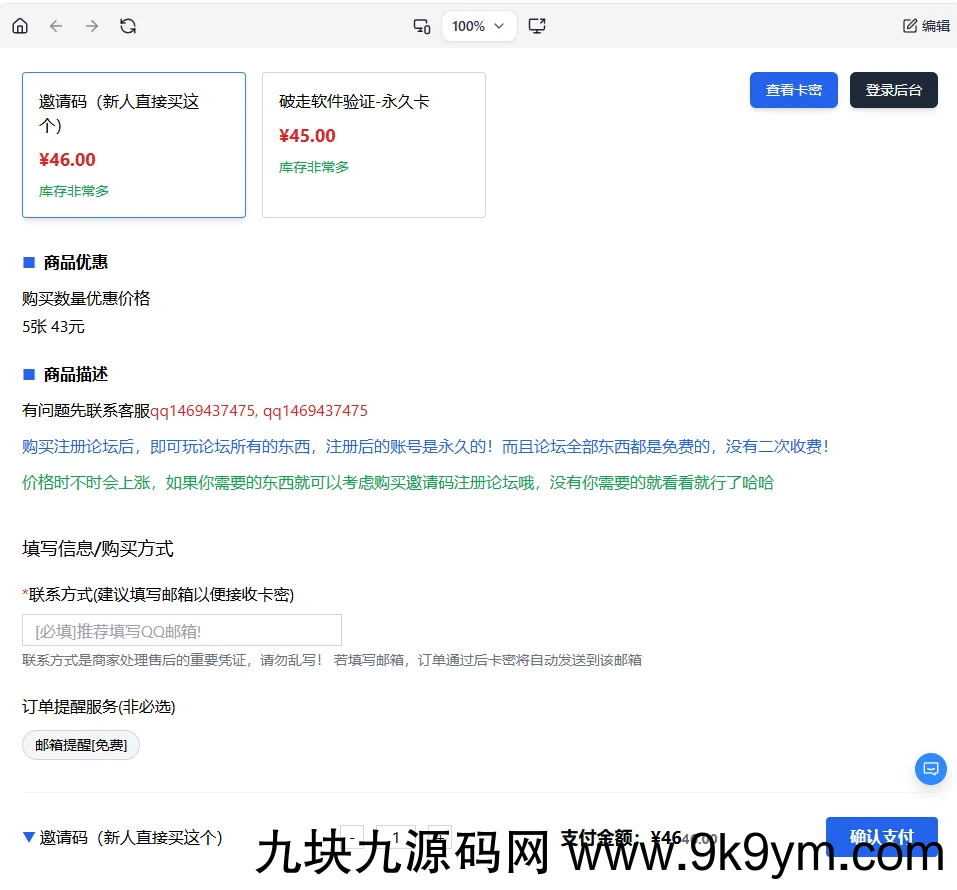Go forward with the right arrow
Viewport: 957px width, 890px height.
(x=92, y=26)
